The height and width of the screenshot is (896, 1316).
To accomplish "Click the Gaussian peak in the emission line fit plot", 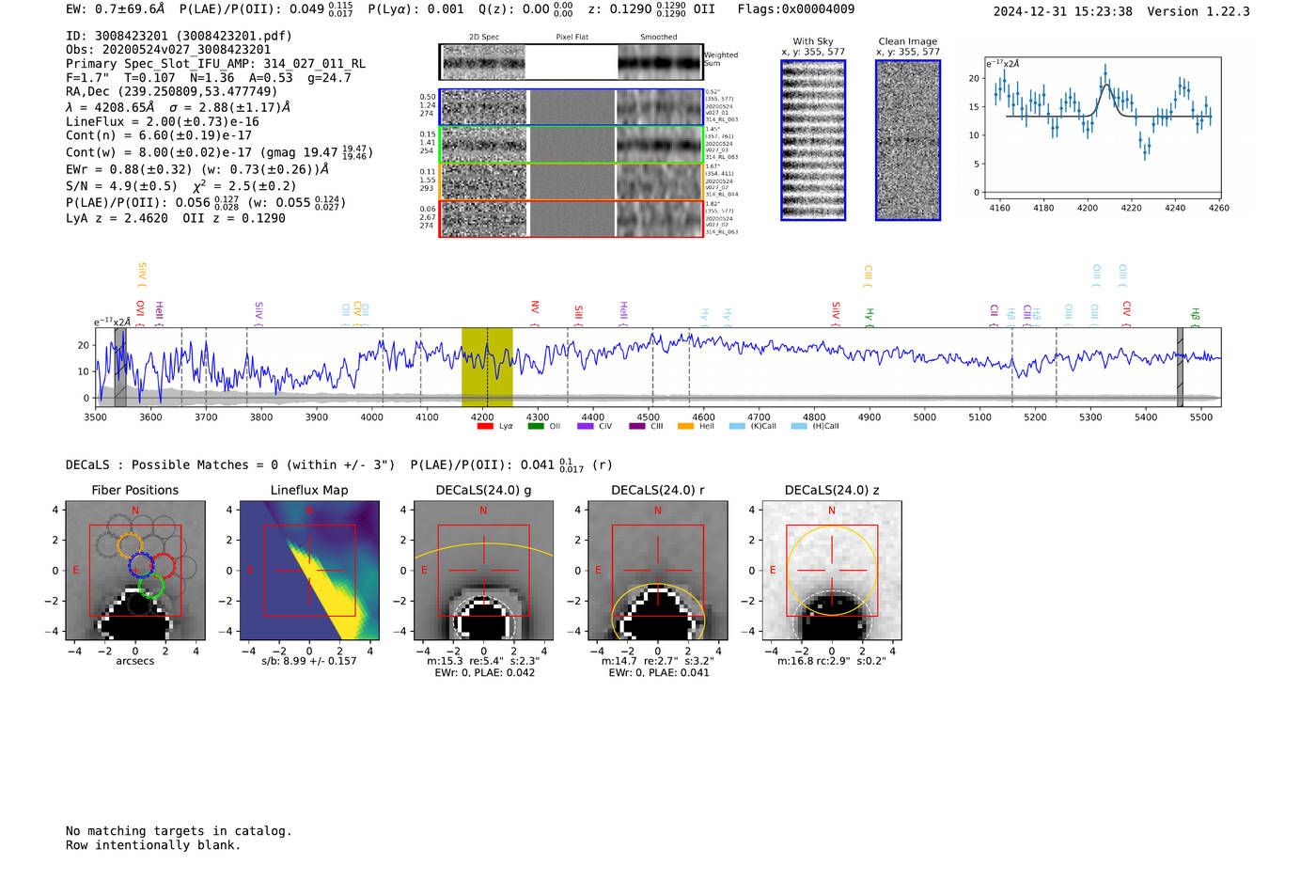I will coord(1106,86).
